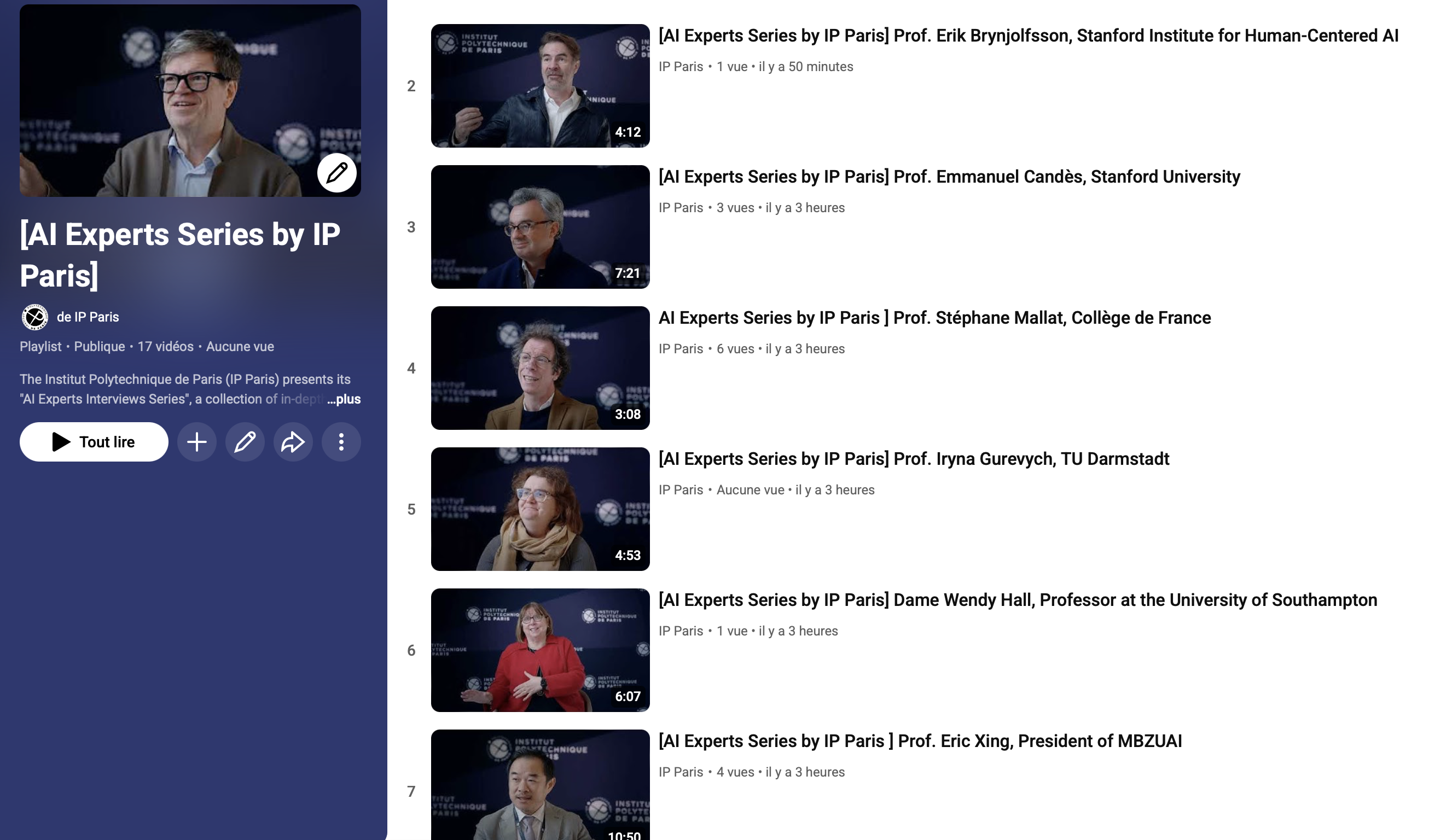This screenshot has height=840, width=1429.
Task: Click IP Paris channel under Brynjolfsson video
Action: point(680,67)
